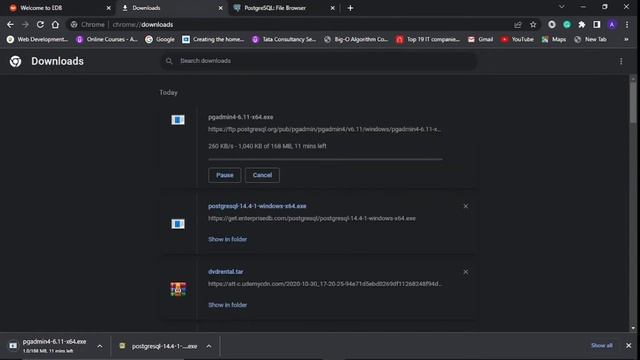The height and width of the screenshot is (360, 640).
Task: Open the YouTube bookmark
Action: (517, 39)
